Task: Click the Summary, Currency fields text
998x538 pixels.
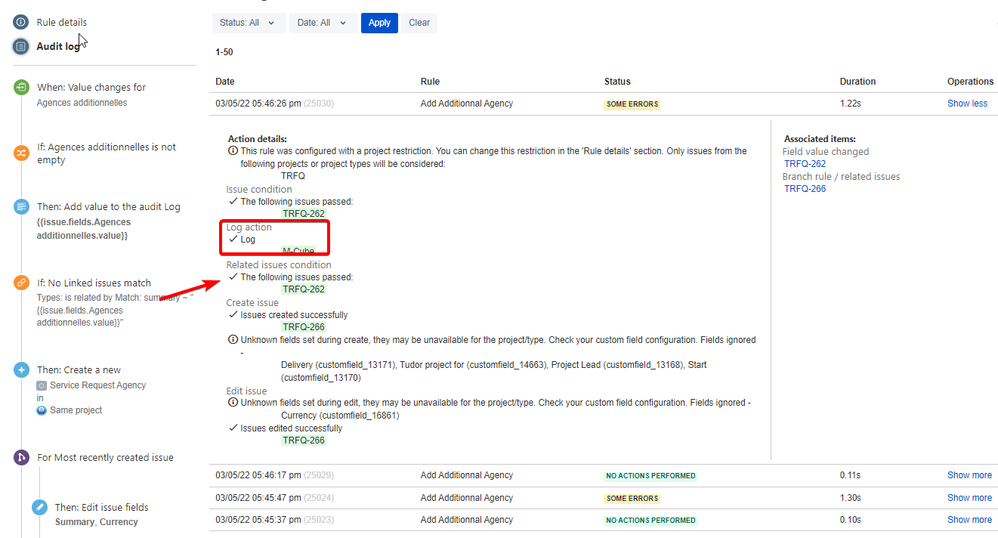Action: (96, 521)
